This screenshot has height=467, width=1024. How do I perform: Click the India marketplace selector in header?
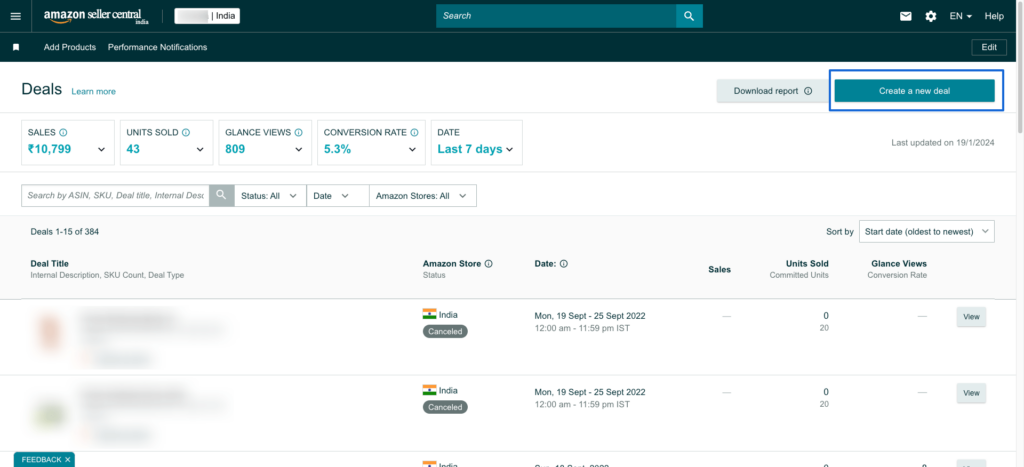207,16
